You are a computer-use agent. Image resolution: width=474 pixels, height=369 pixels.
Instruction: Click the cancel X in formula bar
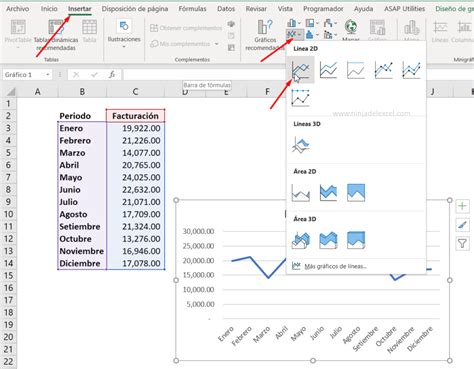click(x=76, y=75)
